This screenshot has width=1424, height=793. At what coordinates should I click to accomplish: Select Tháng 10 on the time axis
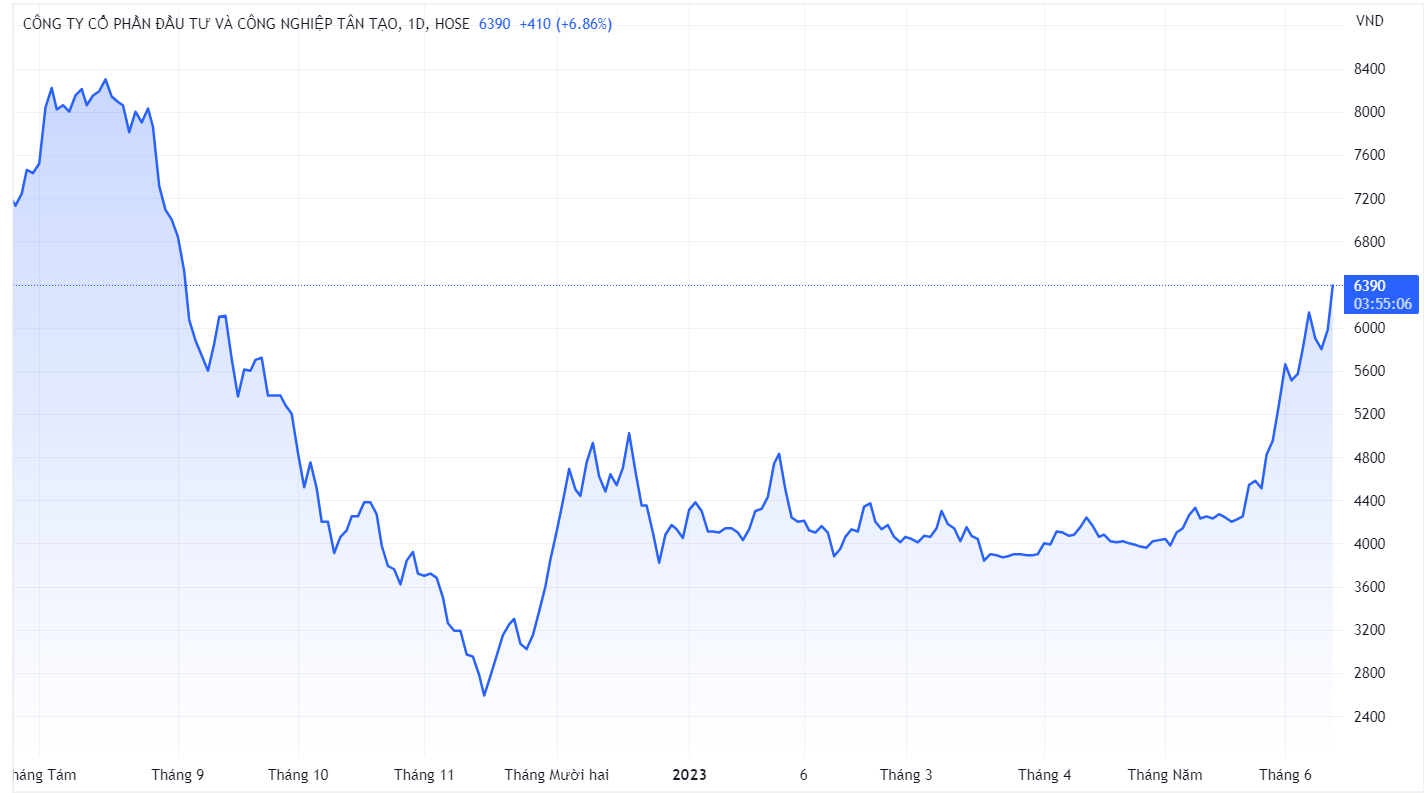point(298,775)
